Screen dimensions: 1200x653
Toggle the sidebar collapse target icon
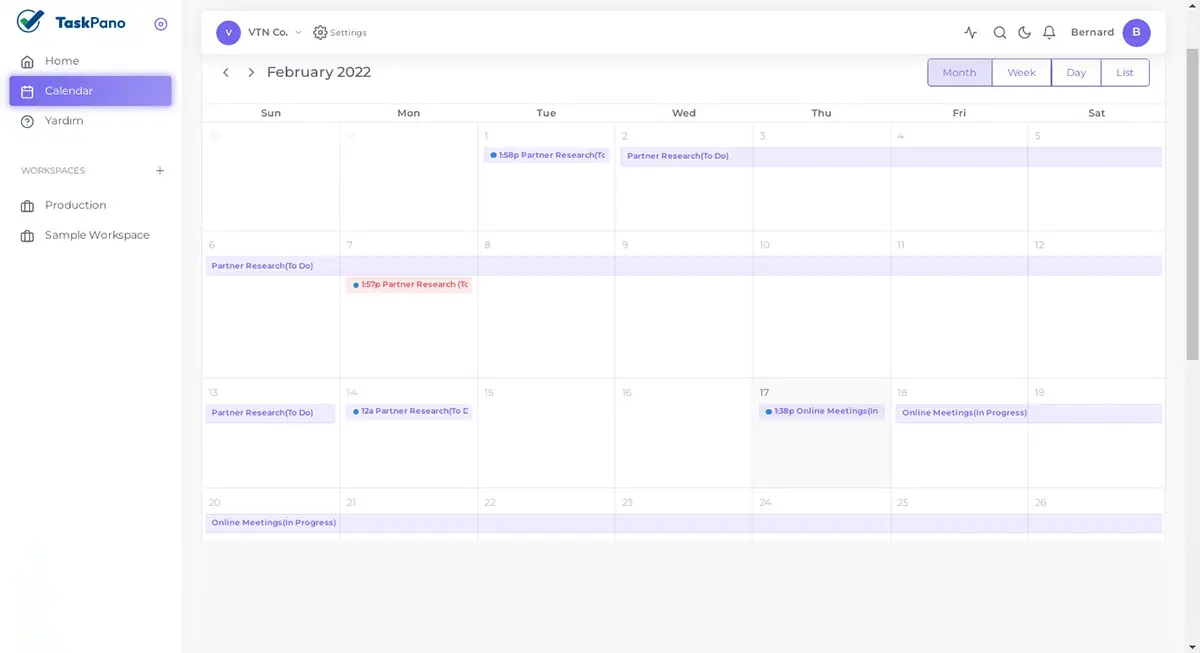point(161,24)
